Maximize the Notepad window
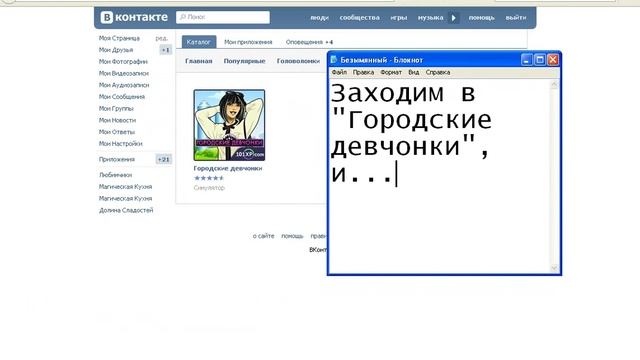640x360 pixels. point(540,60)
